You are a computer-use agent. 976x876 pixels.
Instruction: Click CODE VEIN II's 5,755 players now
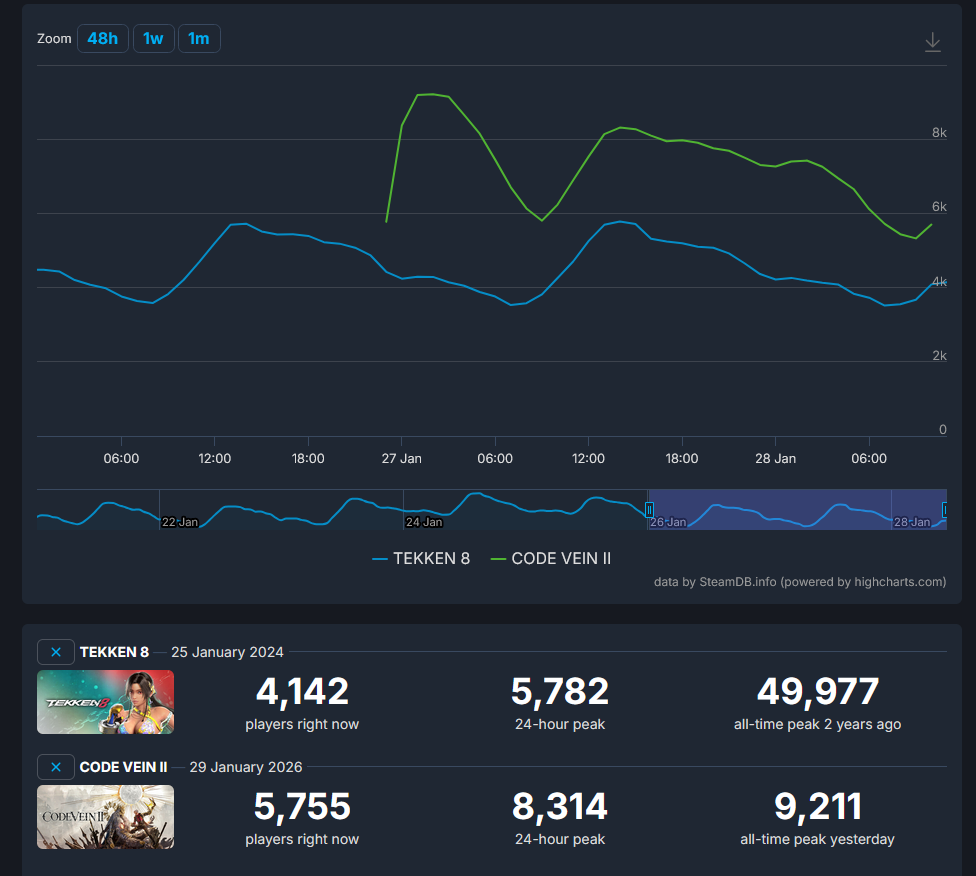(x=303, y=807)
